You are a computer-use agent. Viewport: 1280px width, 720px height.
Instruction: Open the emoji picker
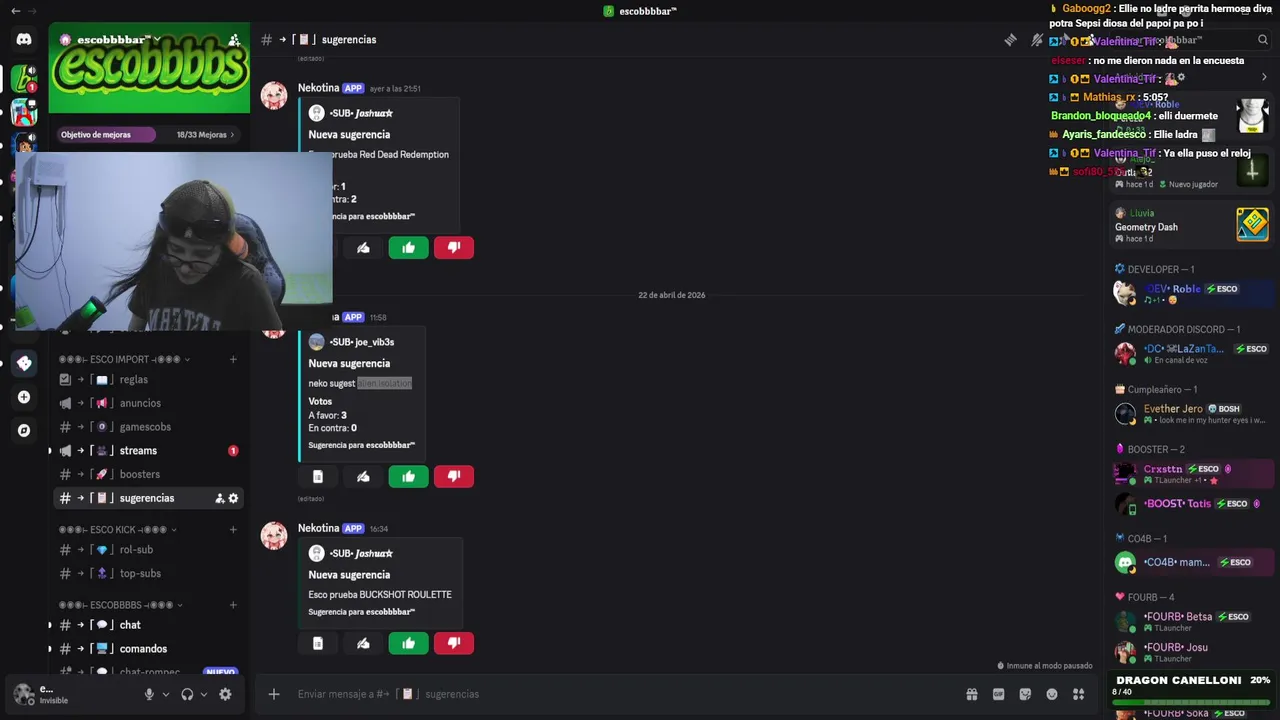(x=1052, y=694)
